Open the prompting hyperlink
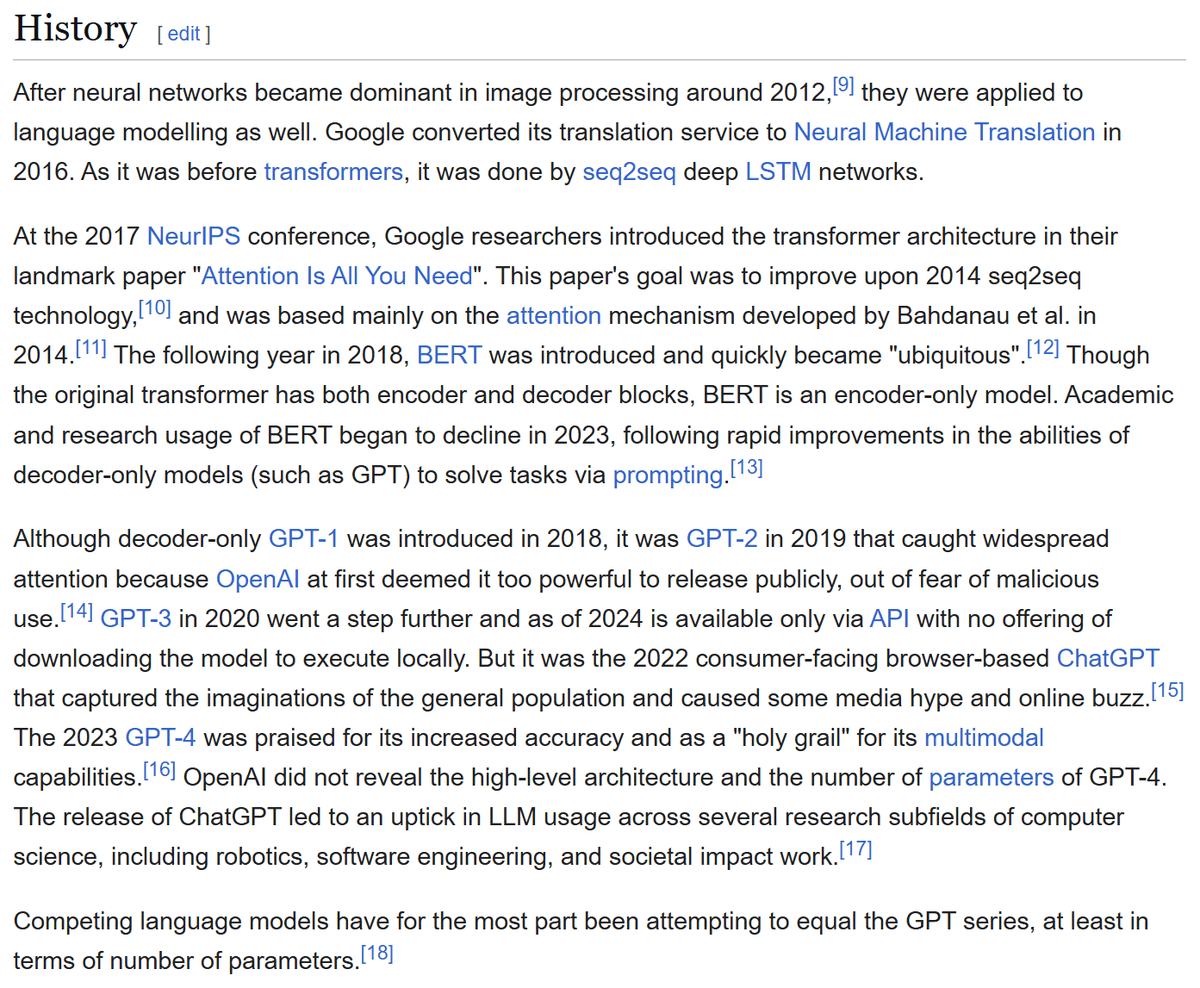 (x=666, y=474)
